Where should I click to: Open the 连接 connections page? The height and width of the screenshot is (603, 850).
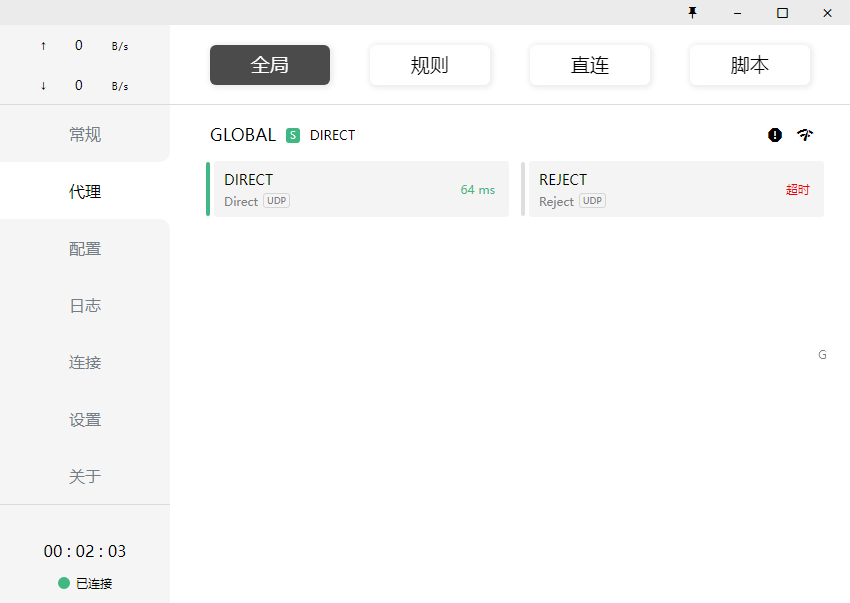85,362
